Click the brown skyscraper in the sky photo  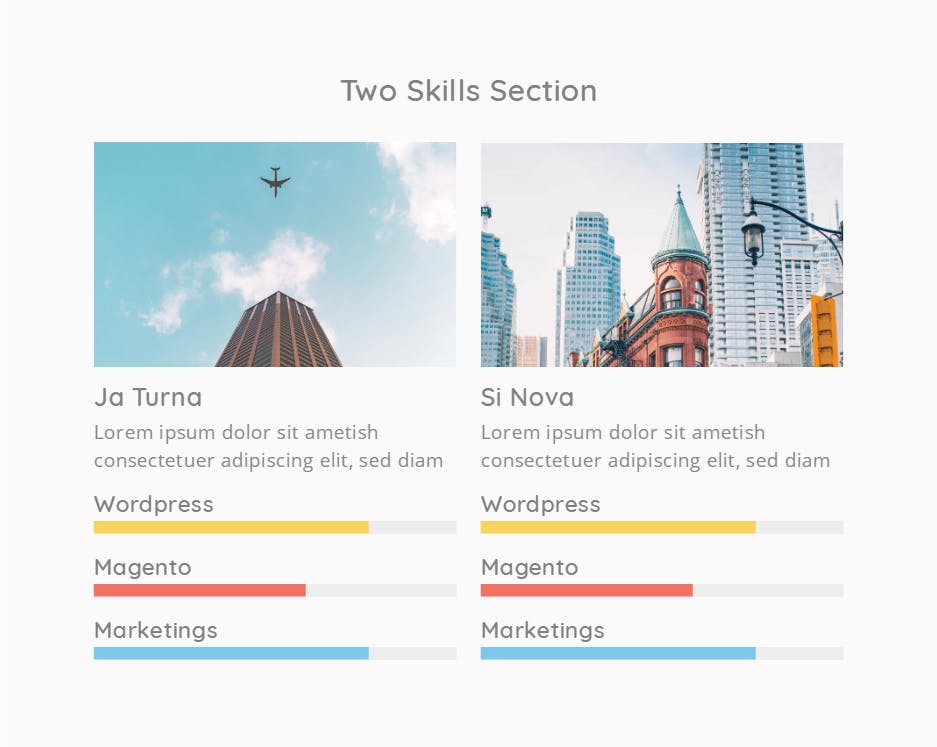click(278, 330)
